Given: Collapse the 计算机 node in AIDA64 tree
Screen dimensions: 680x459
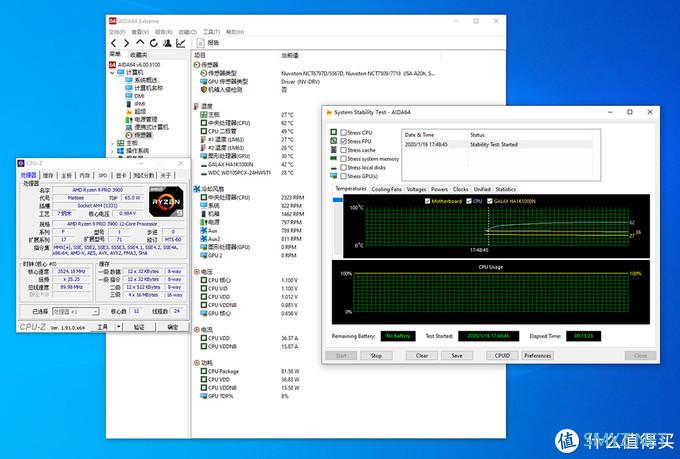Looking at the screenshot, I should (112, 72).
